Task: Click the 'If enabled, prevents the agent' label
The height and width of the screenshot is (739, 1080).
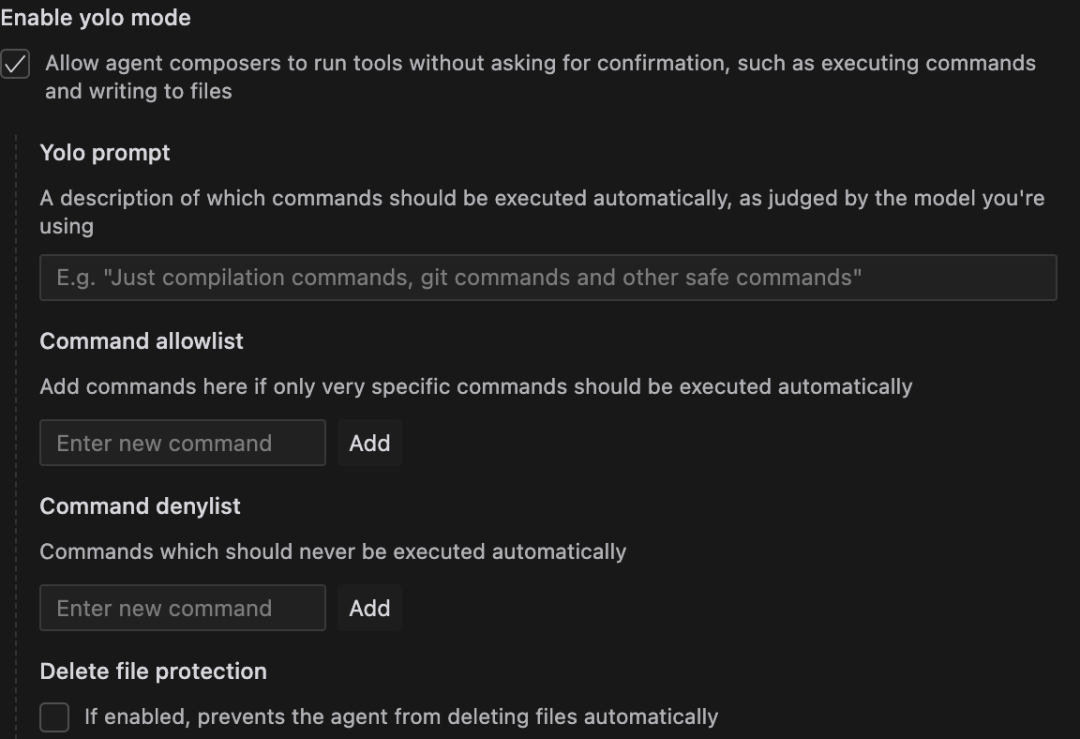Action: 401,717
